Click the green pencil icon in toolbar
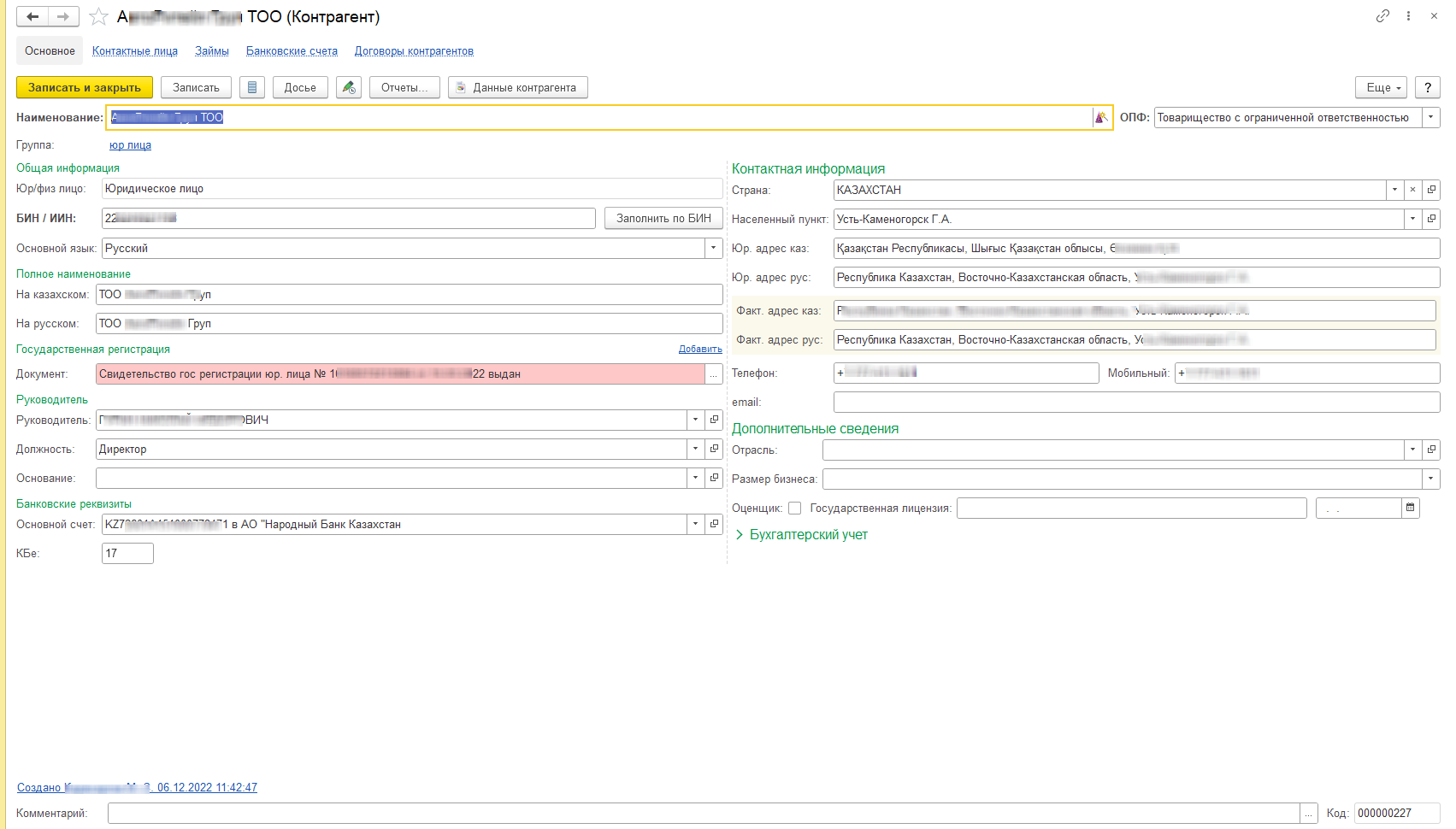The image size is (1456, 829). [349, 87]
